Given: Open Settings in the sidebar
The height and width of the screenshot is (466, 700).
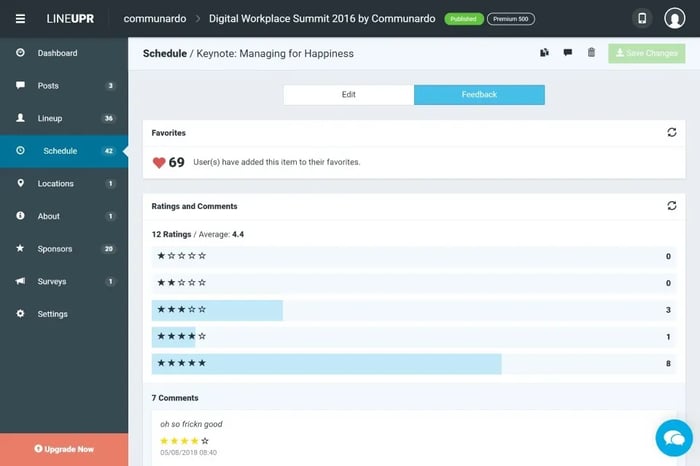Looking at the screenshot, I should pyautogui.click(x=64, y=314).
